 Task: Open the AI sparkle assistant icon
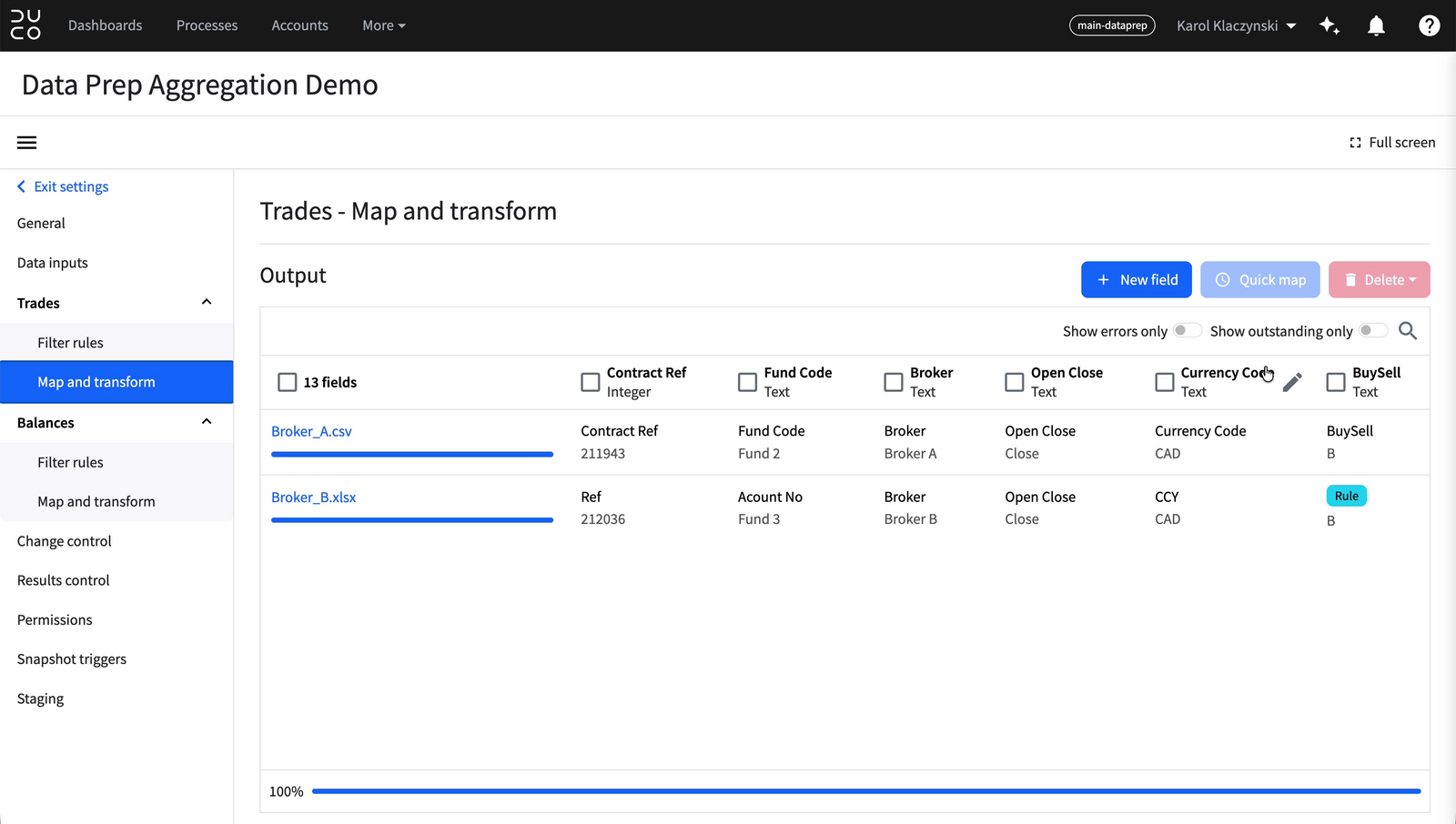(x=1330, y=25)
